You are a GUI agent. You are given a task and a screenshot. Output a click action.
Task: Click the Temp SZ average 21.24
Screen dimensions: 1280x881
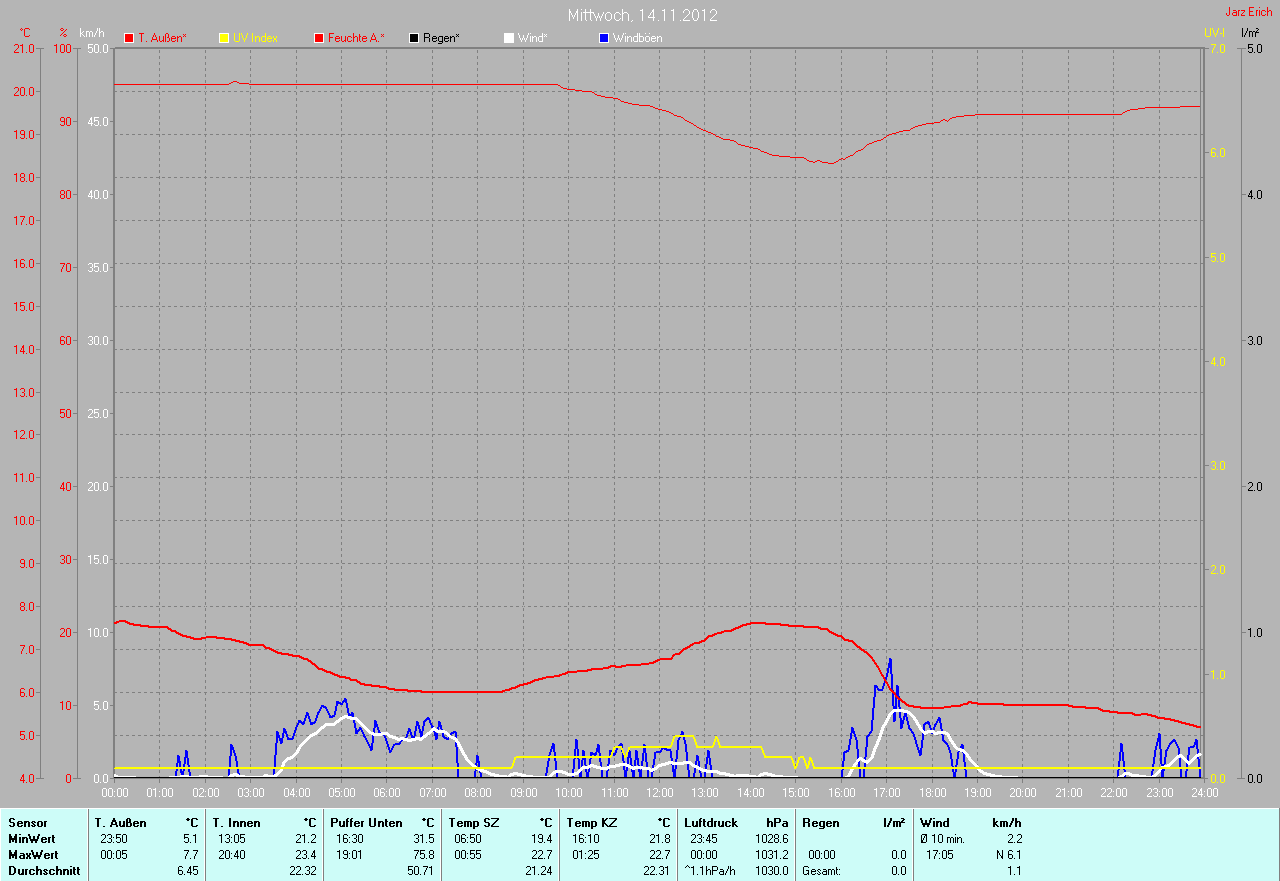pos(539,871)
